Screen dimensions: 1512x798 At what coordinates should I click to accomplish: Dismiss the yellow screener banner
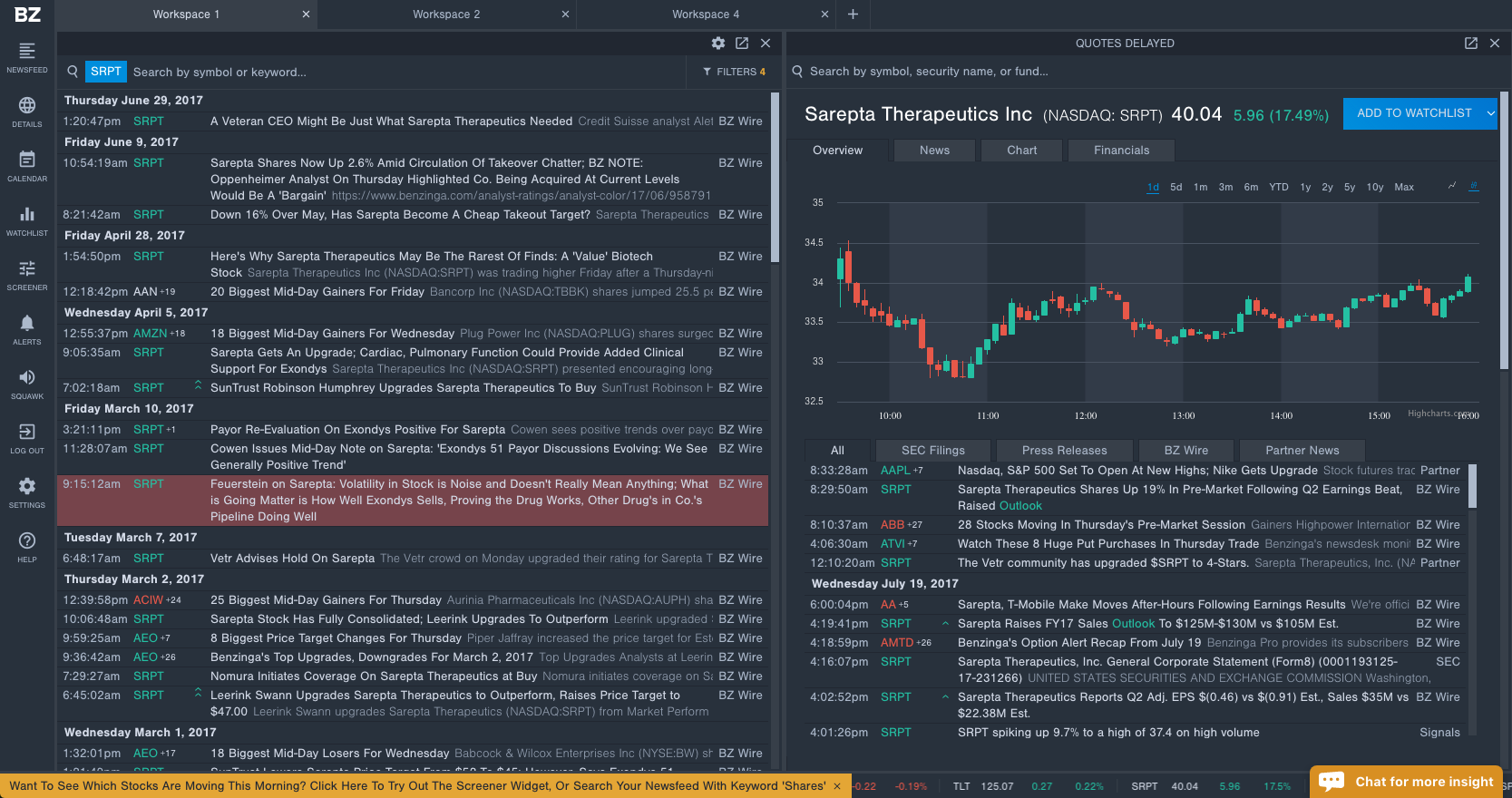click(x=837, y=786)
